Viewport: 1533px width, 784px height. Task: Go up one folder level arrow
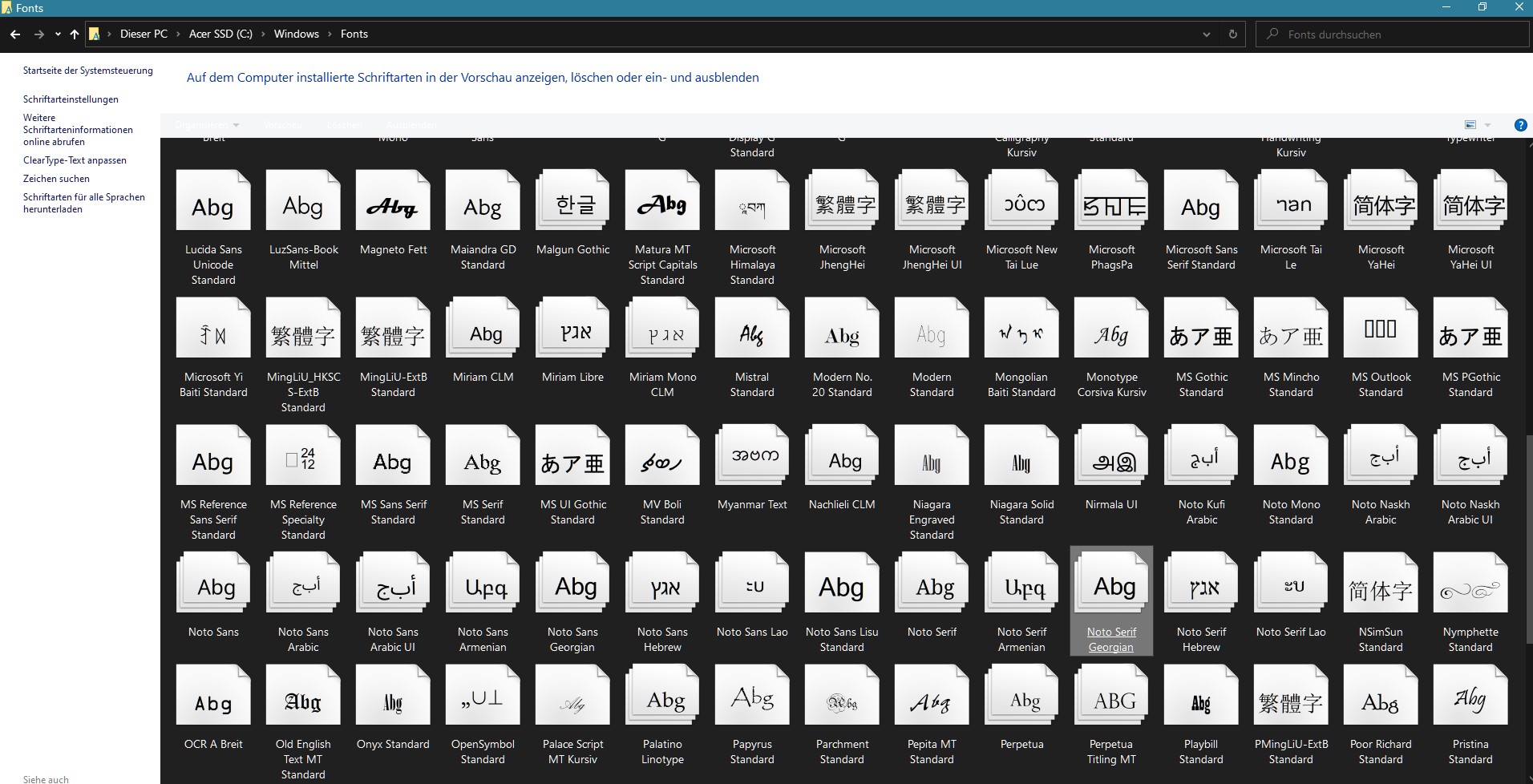[x=75, y=34]
